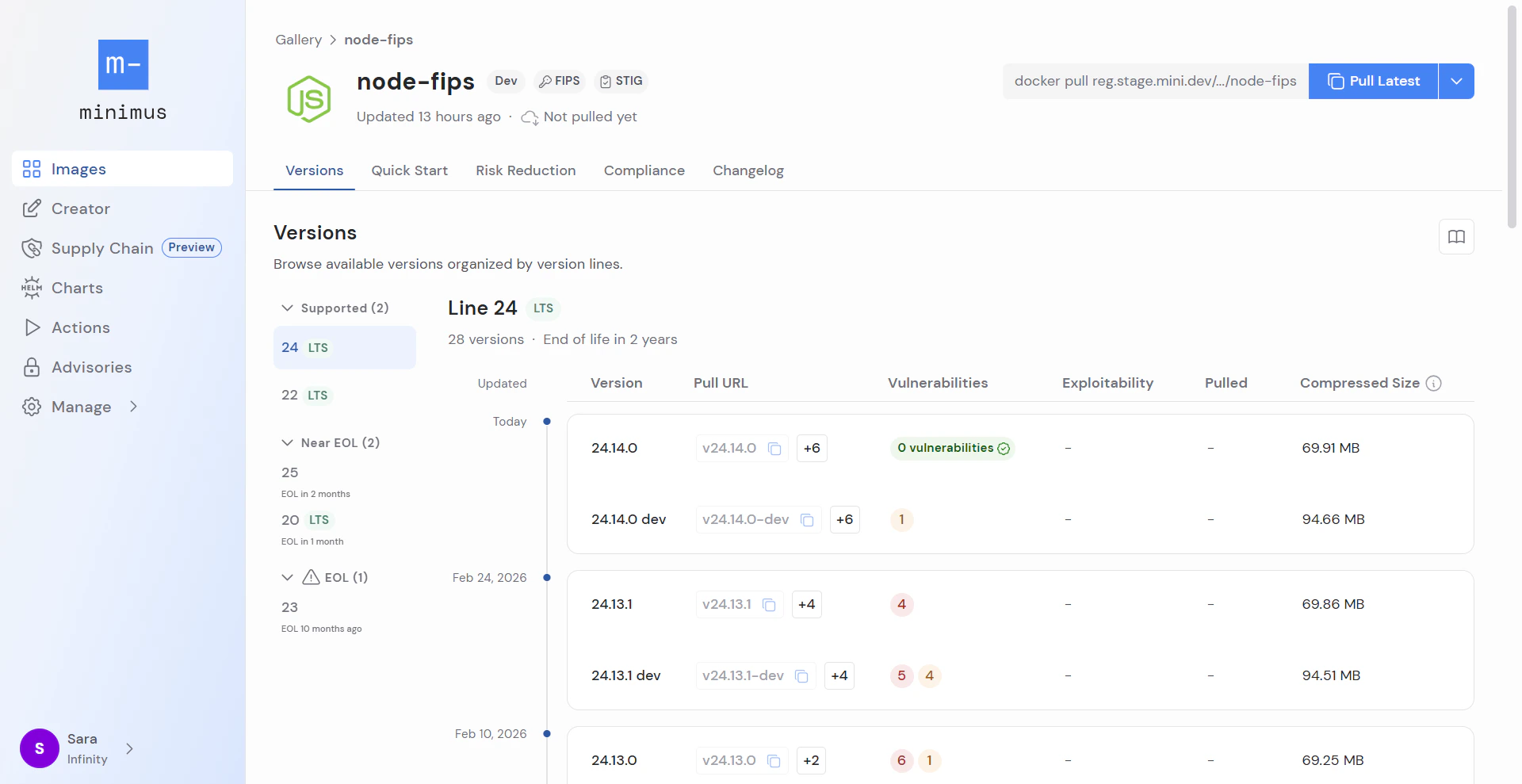Viewport: 1522px width, 784px height.
Task: Copy v24.14.0 pull URL
Action: pos(775,449)
